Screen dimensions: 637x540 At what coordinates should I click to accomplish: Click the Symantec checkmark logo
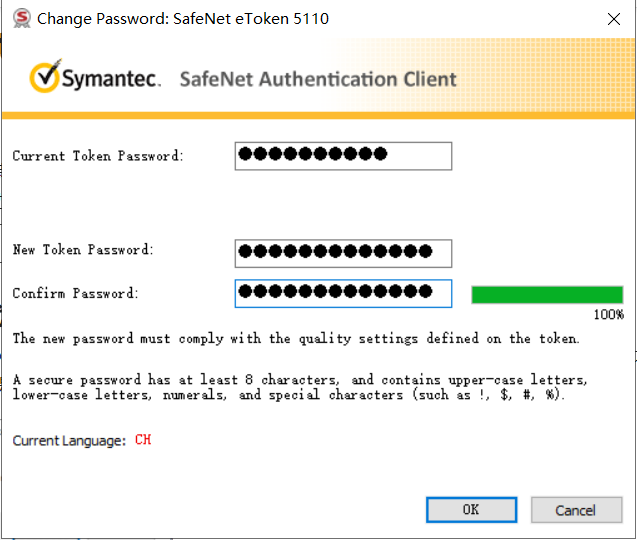(x=45, y=76)
